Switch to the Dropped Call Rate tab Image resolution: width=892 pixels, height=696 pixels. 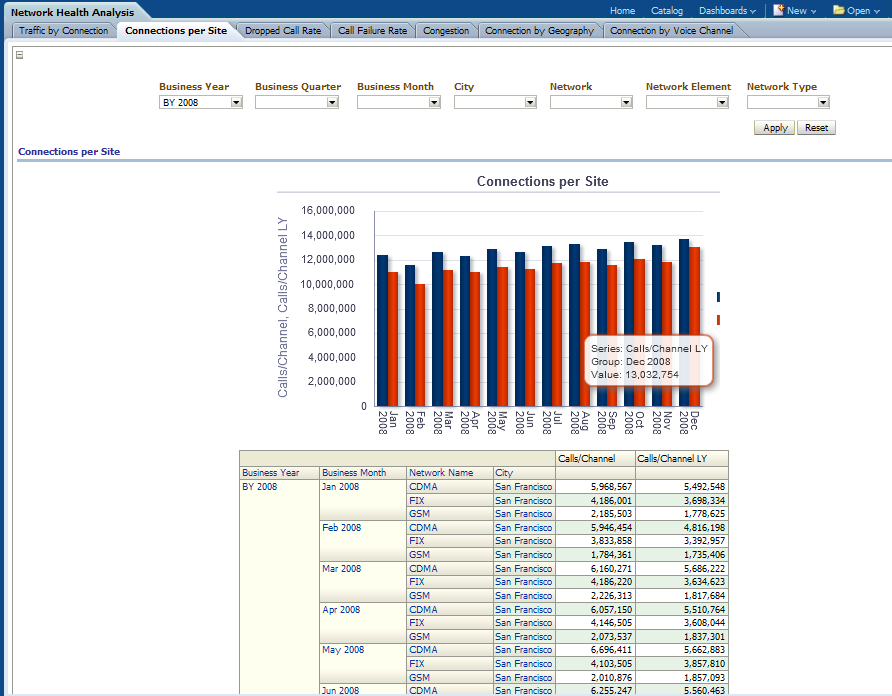(283, 31)
